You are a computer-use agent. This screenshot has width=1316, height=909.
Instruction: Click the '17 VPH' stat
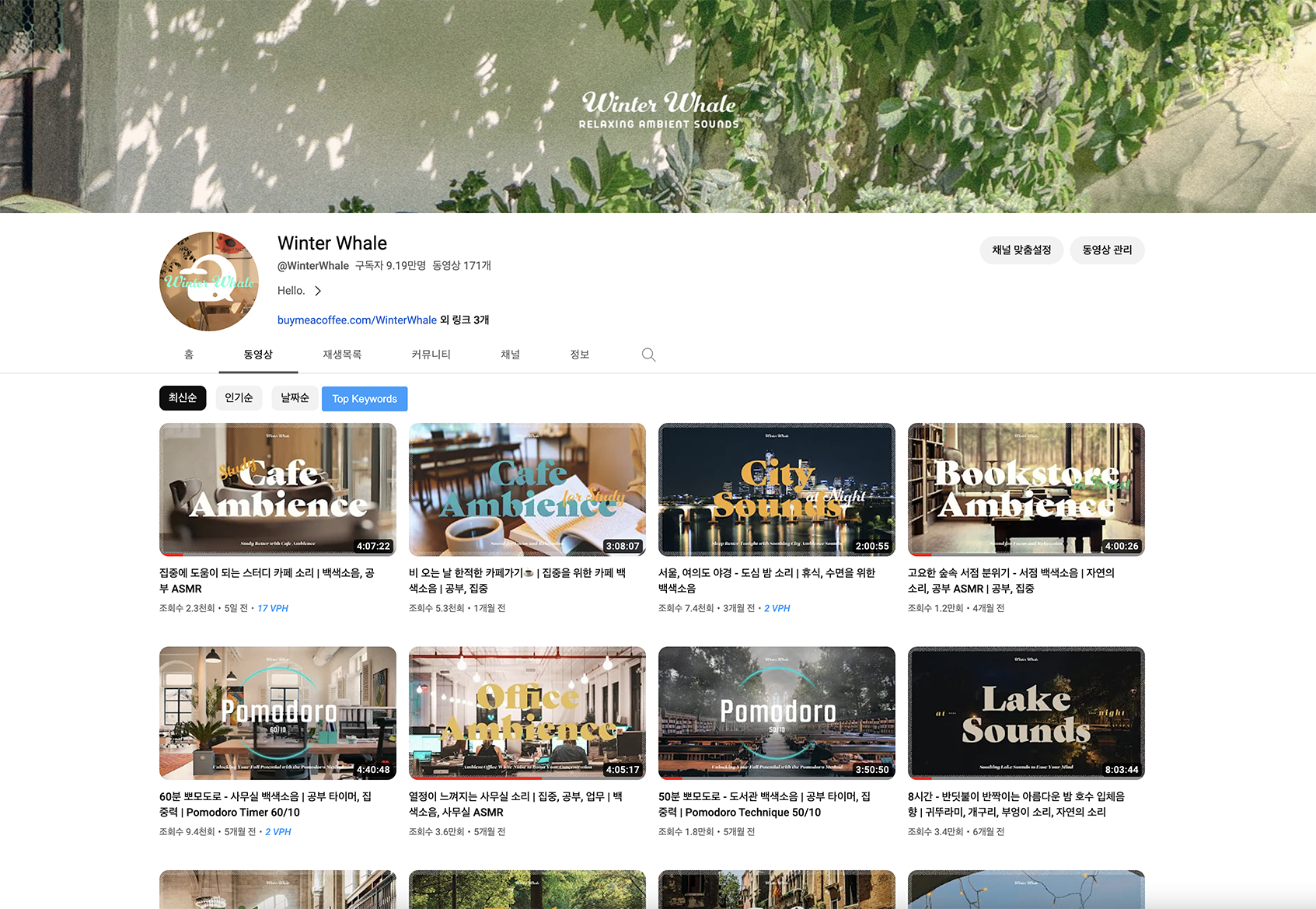tap(273, 608)
